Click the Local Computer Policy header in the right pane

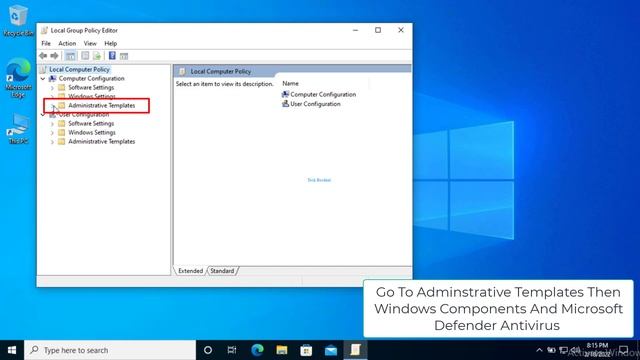221,71
